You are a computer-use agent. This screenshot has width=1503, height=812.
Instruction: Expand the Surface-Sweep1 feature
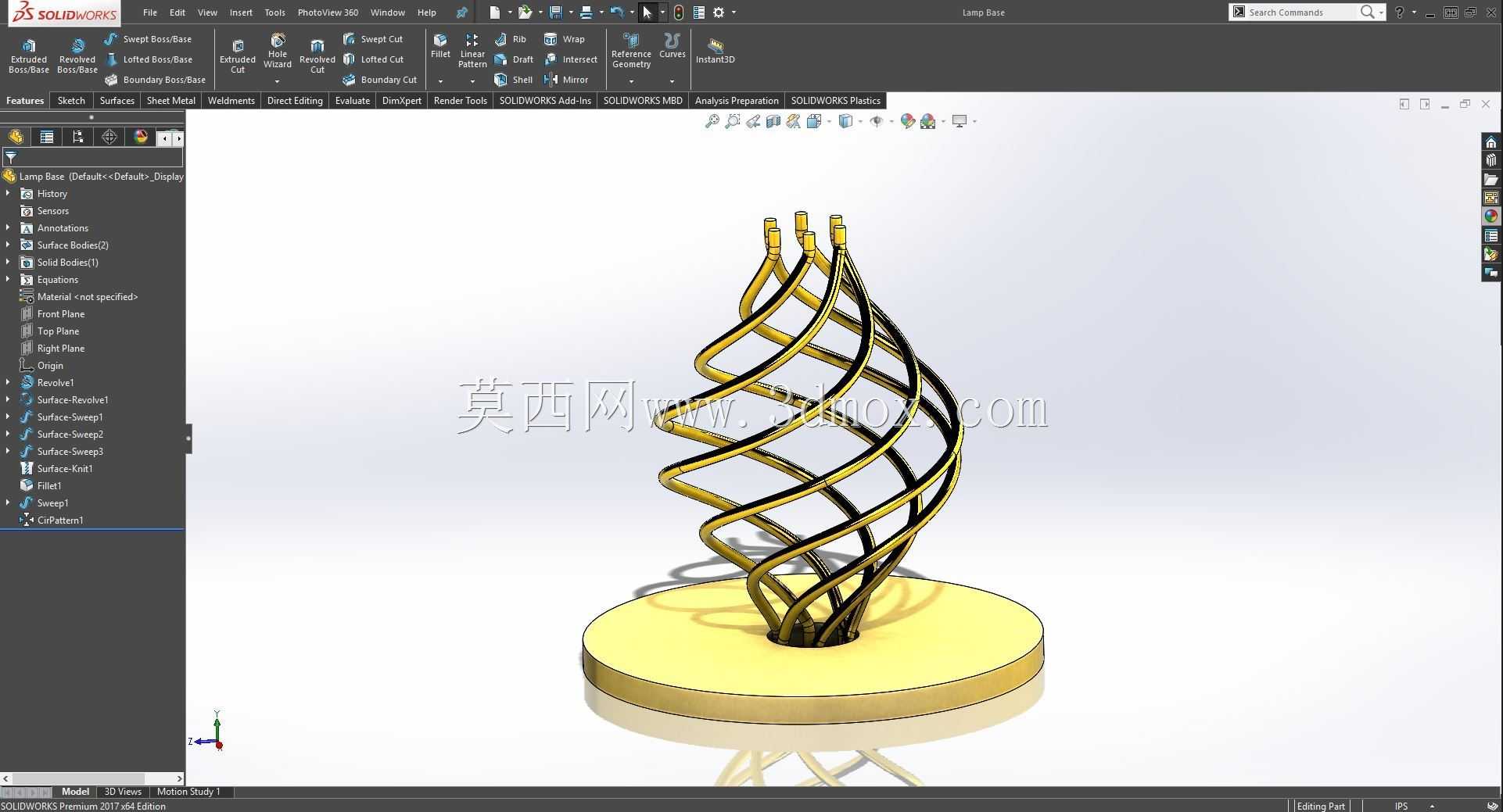point(8,417)
